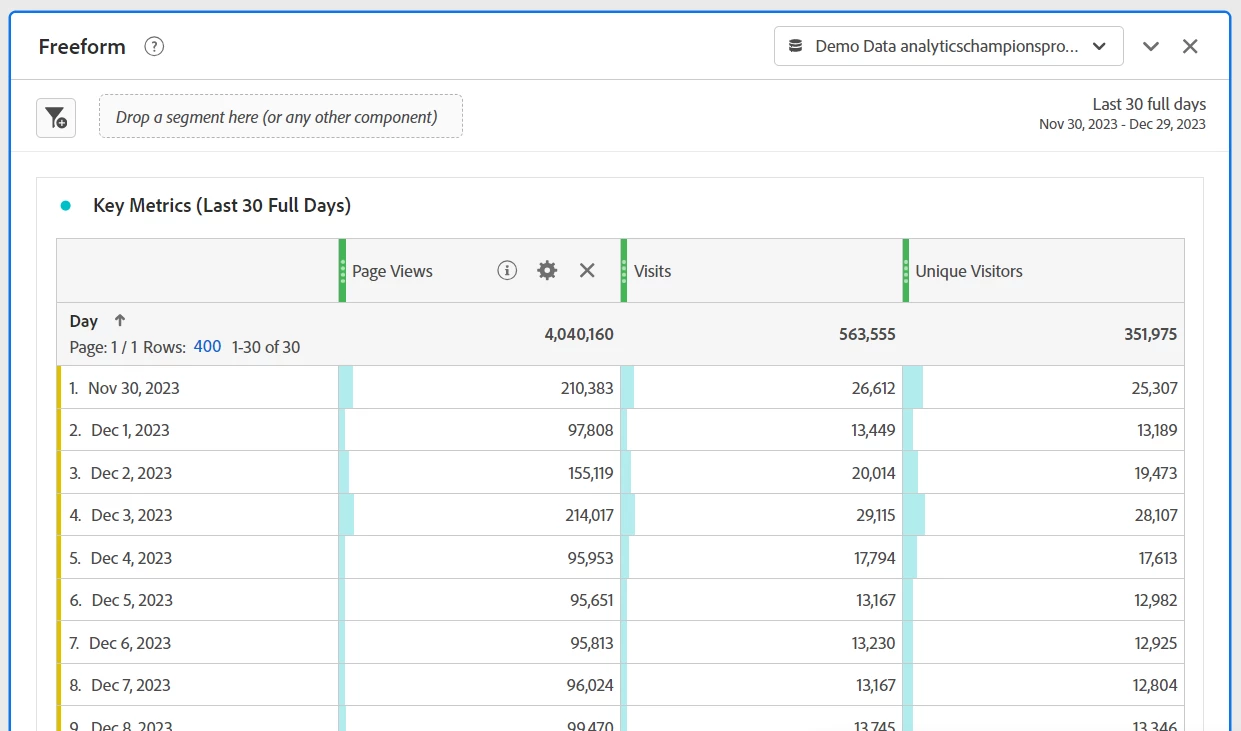
Task: Click the segment drop zone area
Action: 281,117
